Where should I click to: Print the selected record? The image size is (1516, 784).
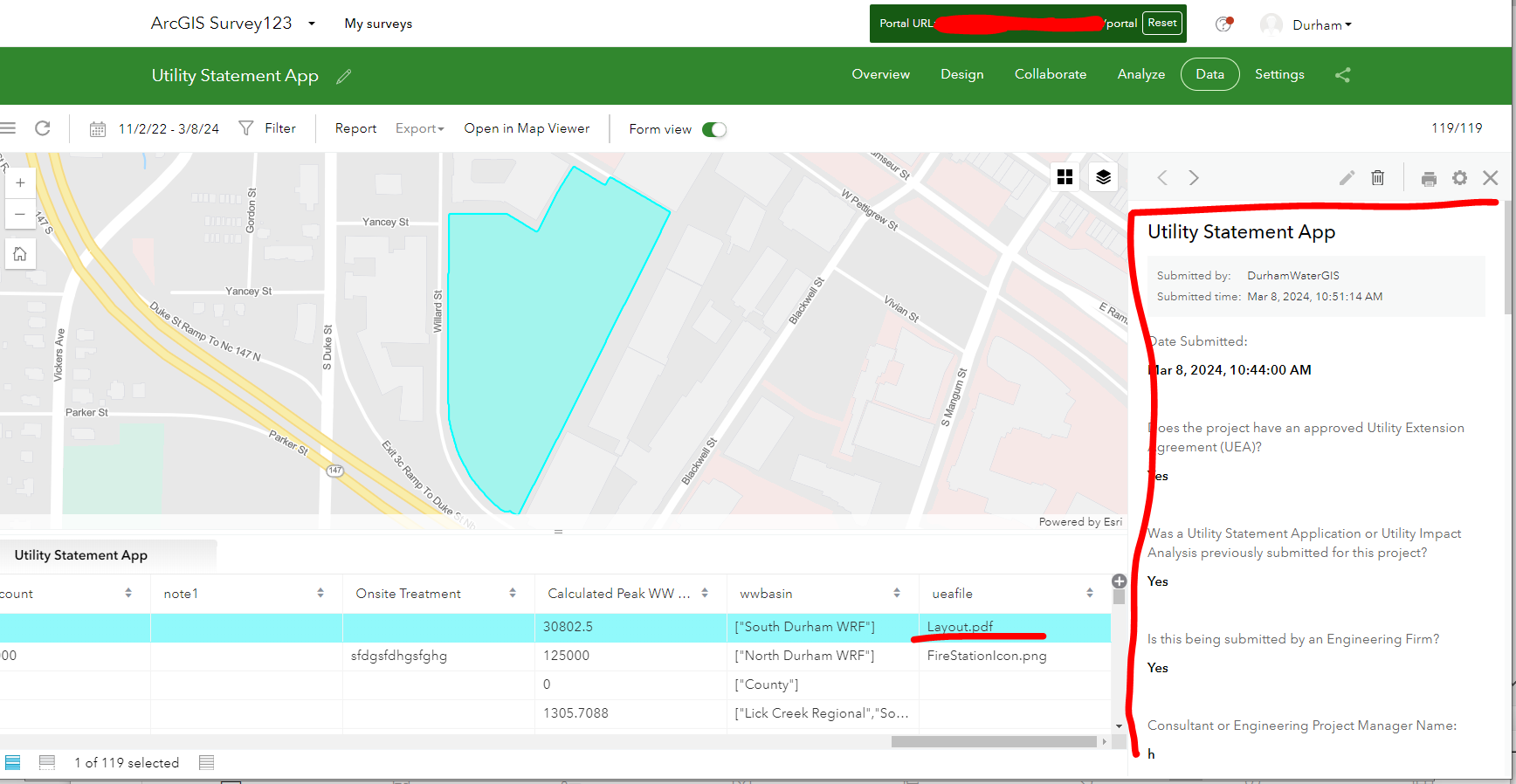[x=1429, y=179]
